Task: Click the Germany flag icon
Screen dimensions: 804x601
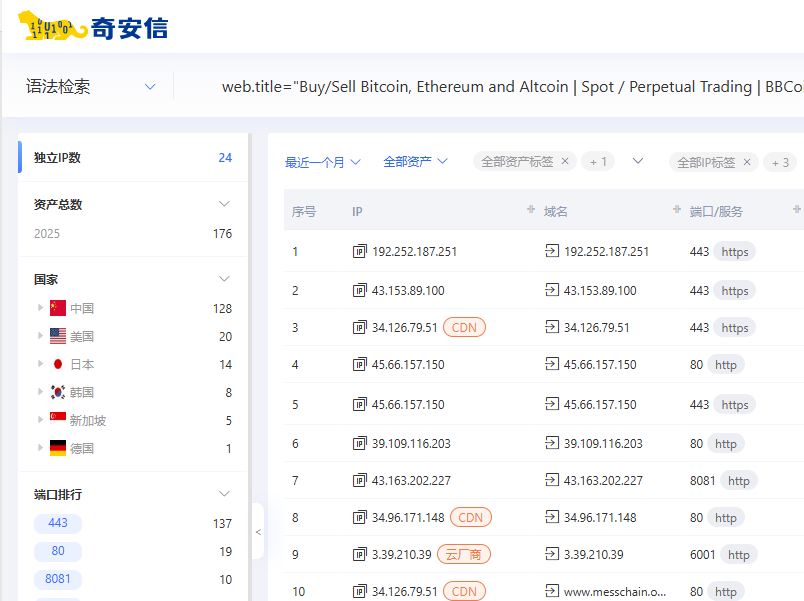Action: (58, 448)
